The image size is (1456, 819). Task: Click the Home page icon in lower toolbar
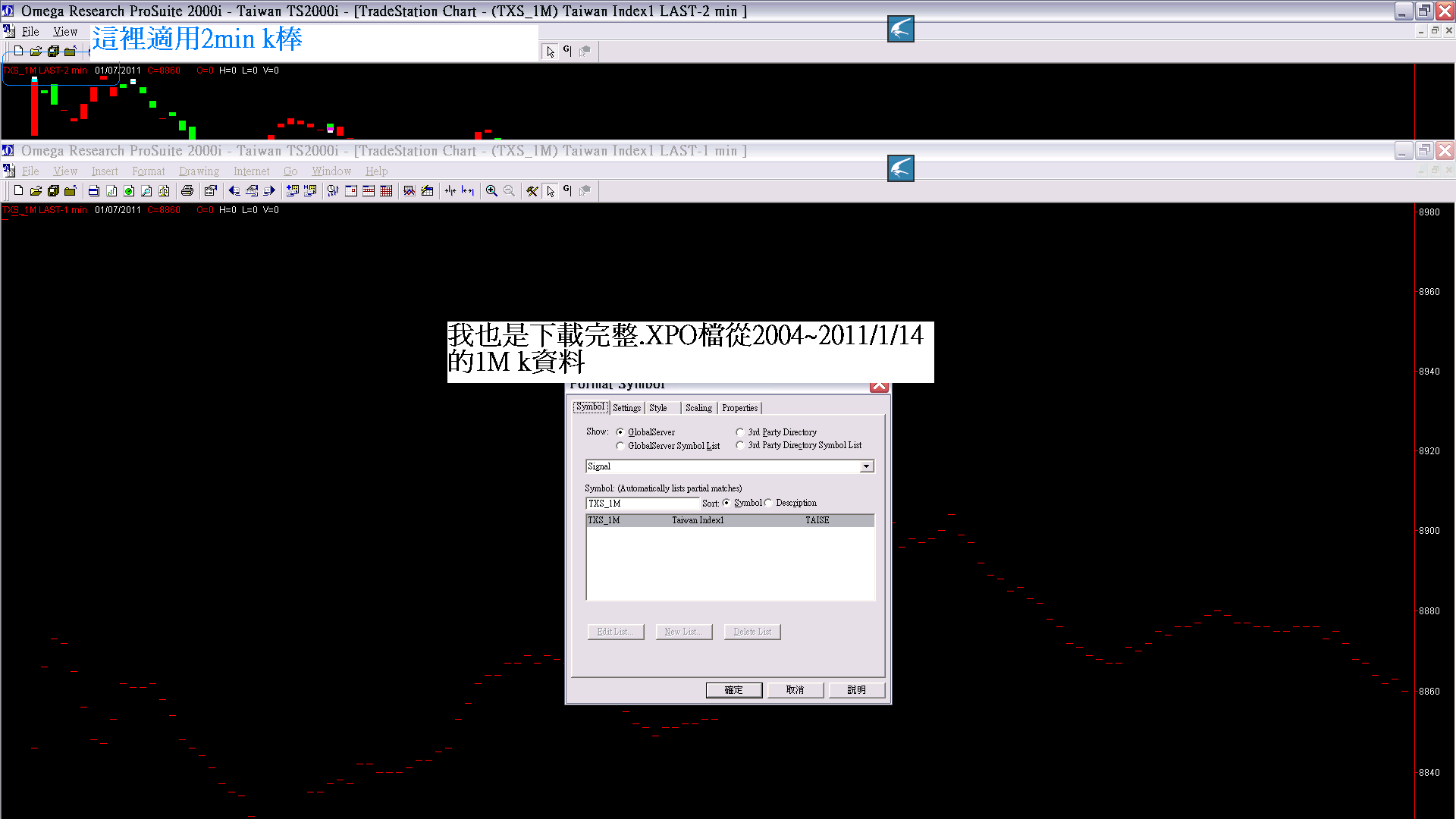[x=252, y=190]
